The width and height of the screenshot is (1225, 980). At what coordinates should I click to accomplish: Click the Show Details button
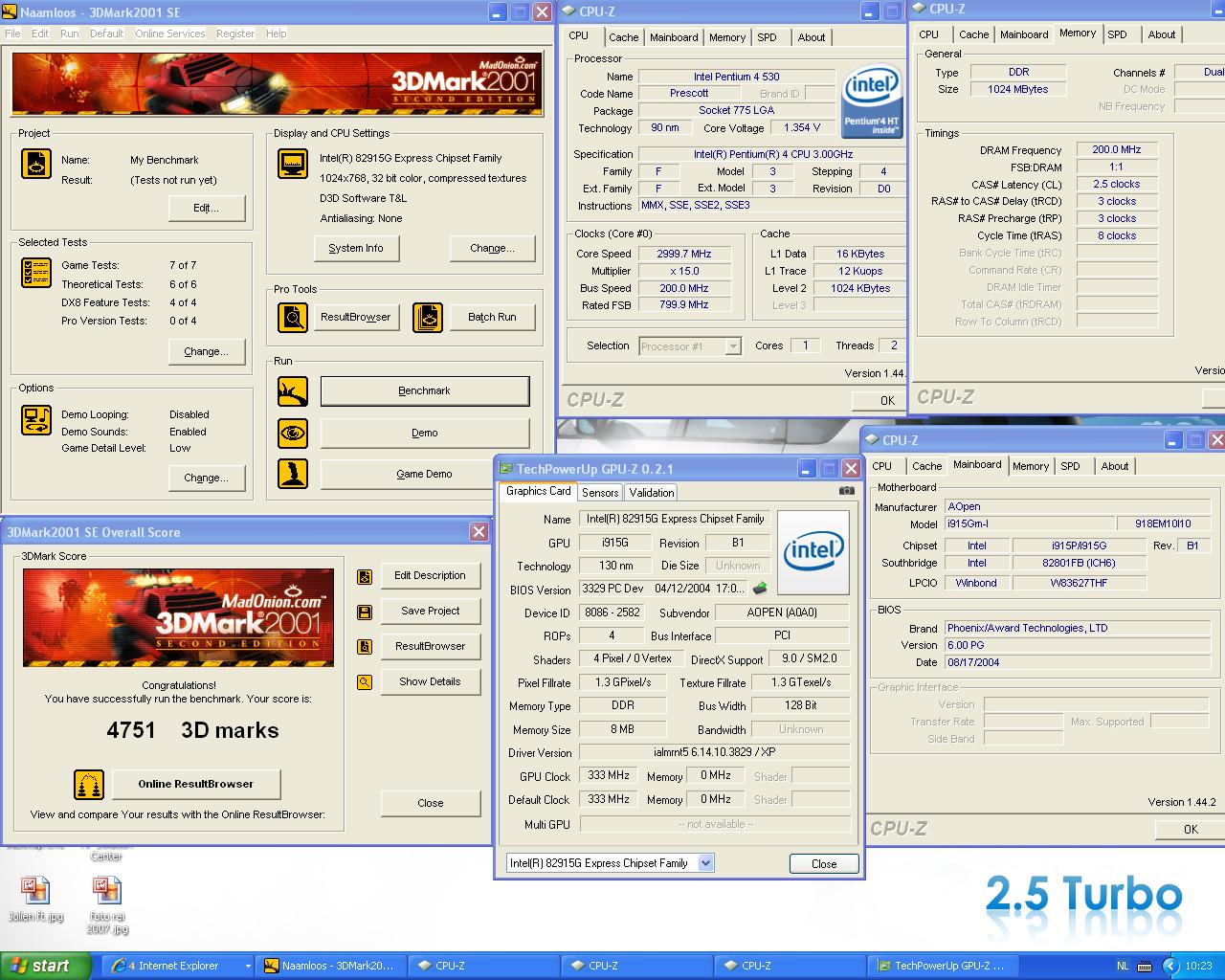click(431, 681)
